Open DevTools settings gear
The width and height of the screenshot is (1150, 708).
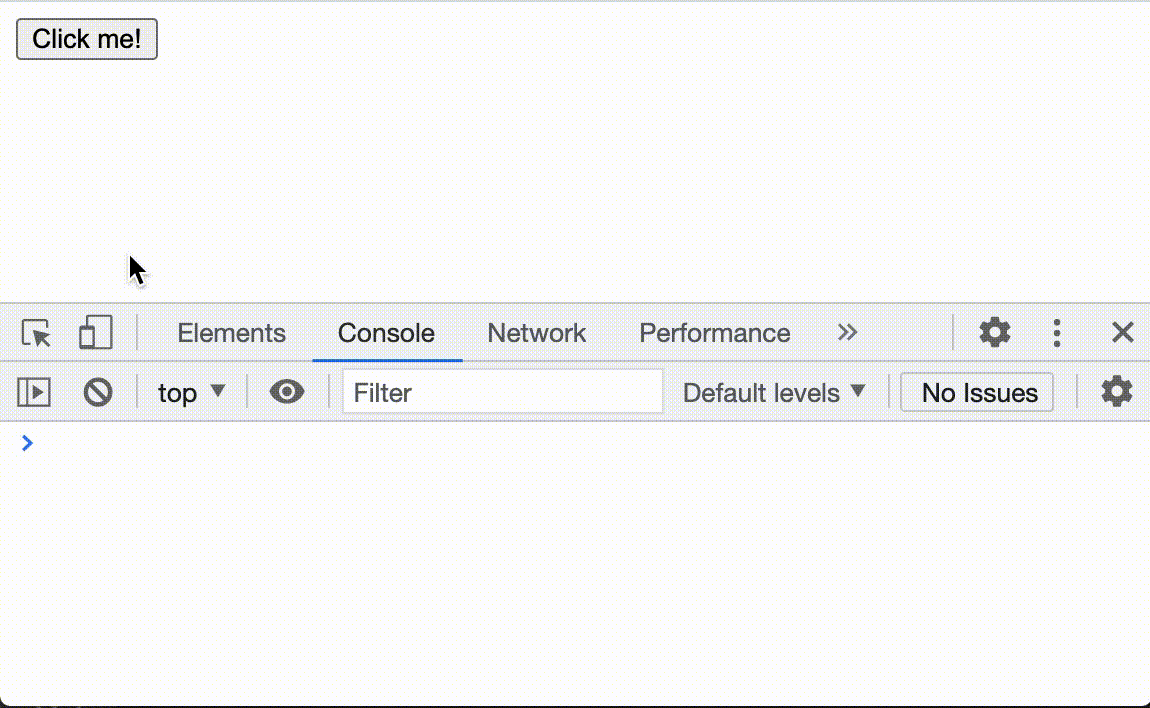(x=994, y=332)
